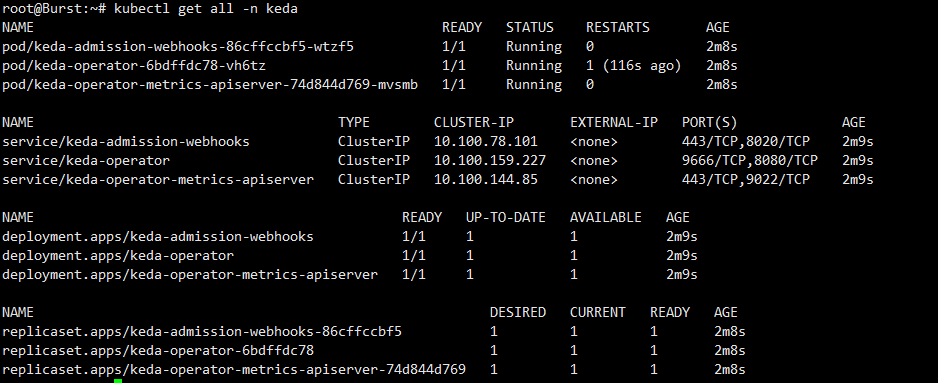Click the CLUSTER-IP column header

click(x=474, y=123)
